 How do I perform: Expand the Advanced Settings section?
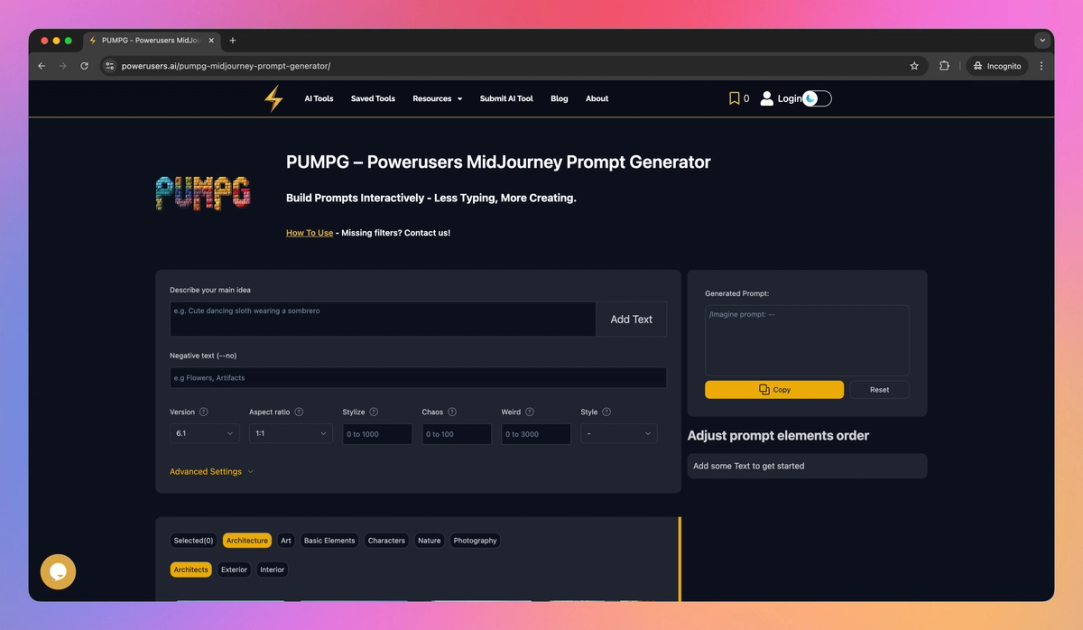click(206, 470)
